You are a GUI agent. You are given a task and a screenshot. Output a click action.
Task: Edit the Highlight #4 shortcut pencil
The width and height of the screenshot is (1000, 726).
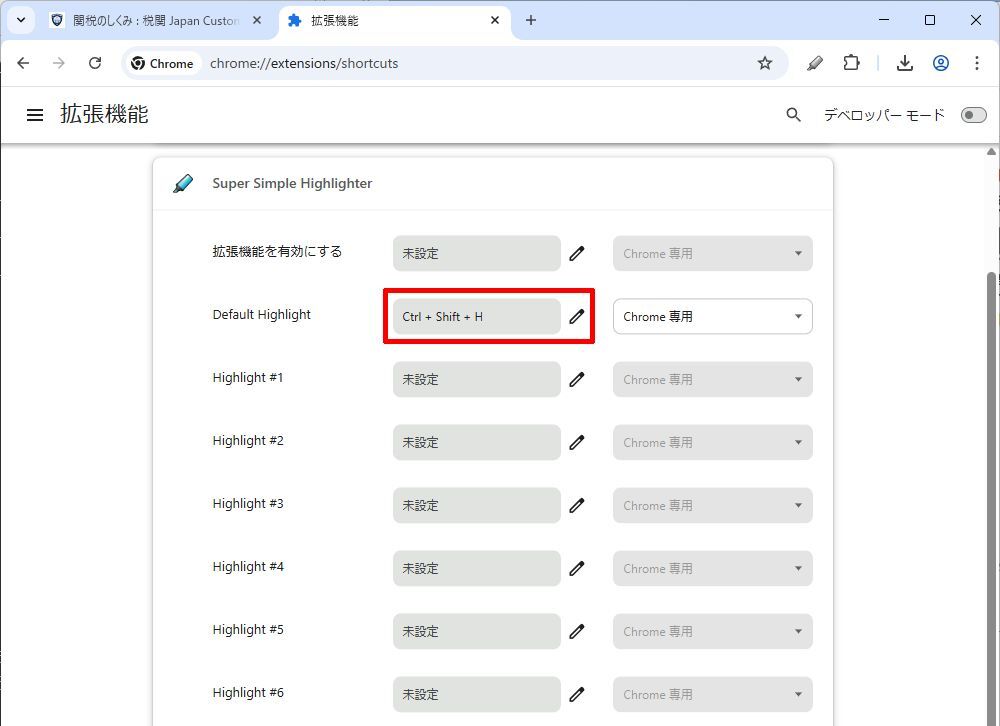[577, 568]
